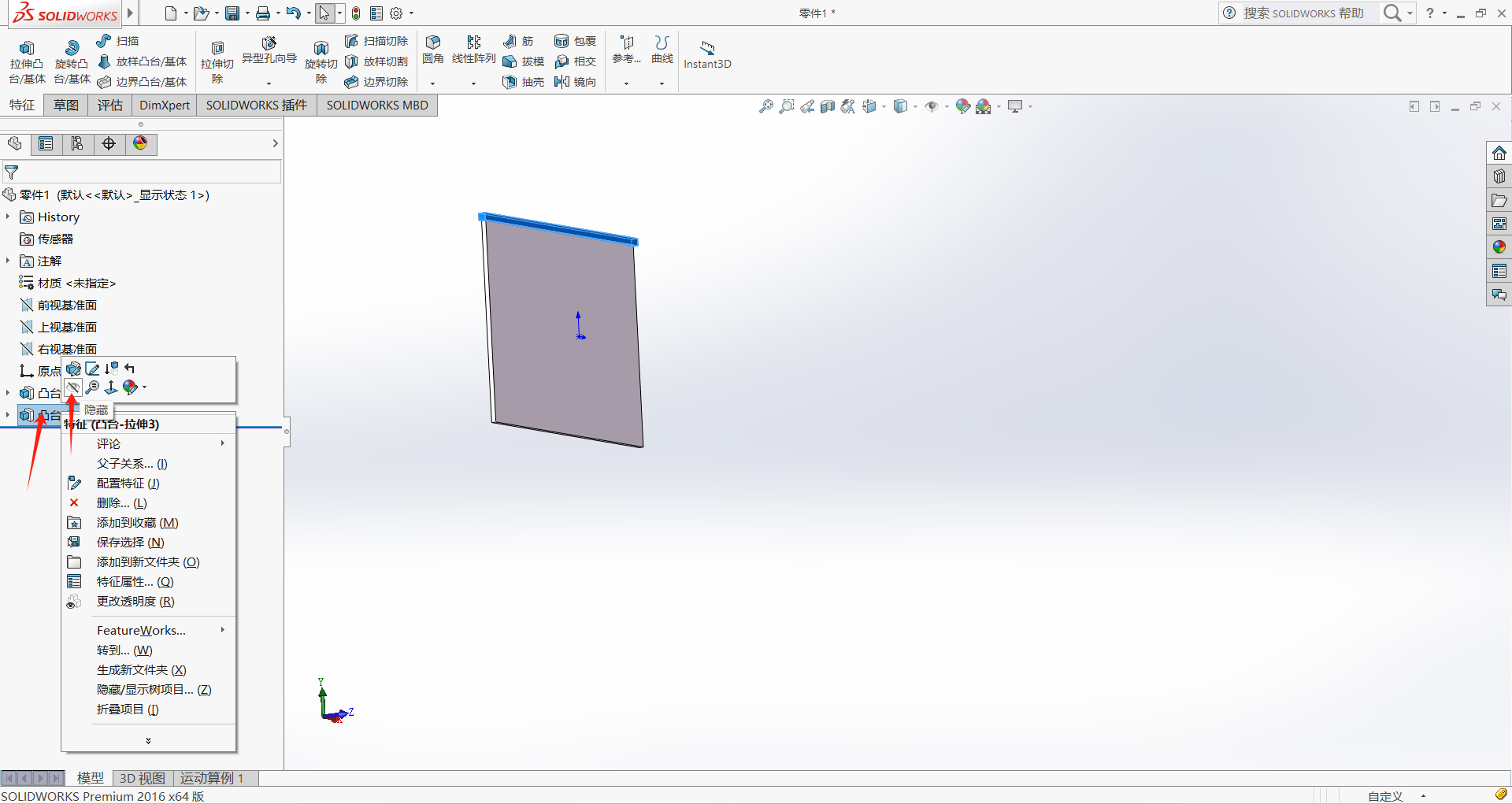Select the Shell (抽壳) tool

[x=524, y=82]
